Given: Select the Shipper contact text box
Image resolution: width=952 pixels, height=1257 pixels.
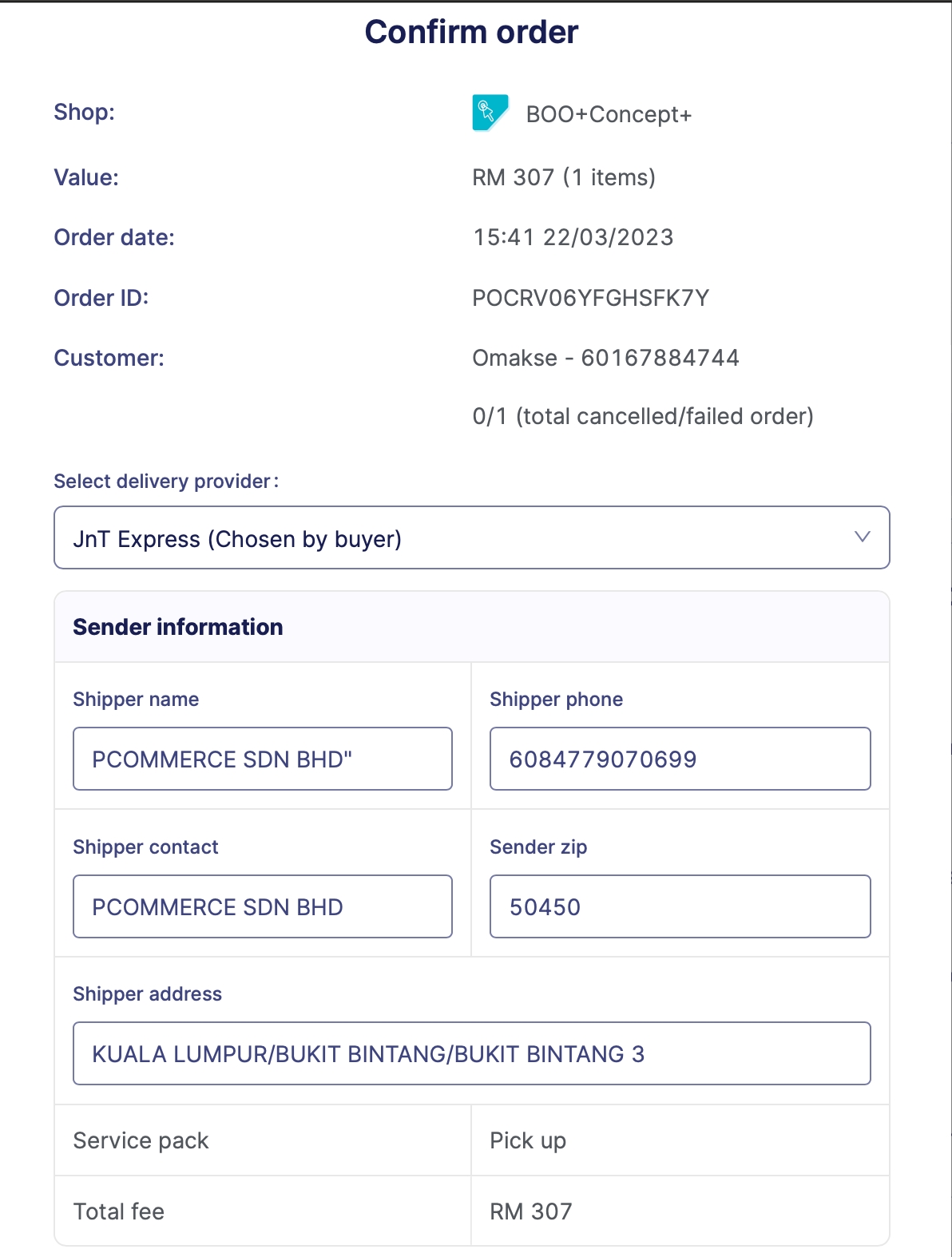Looking at the screenshot, I should click(x=262, y=906).
